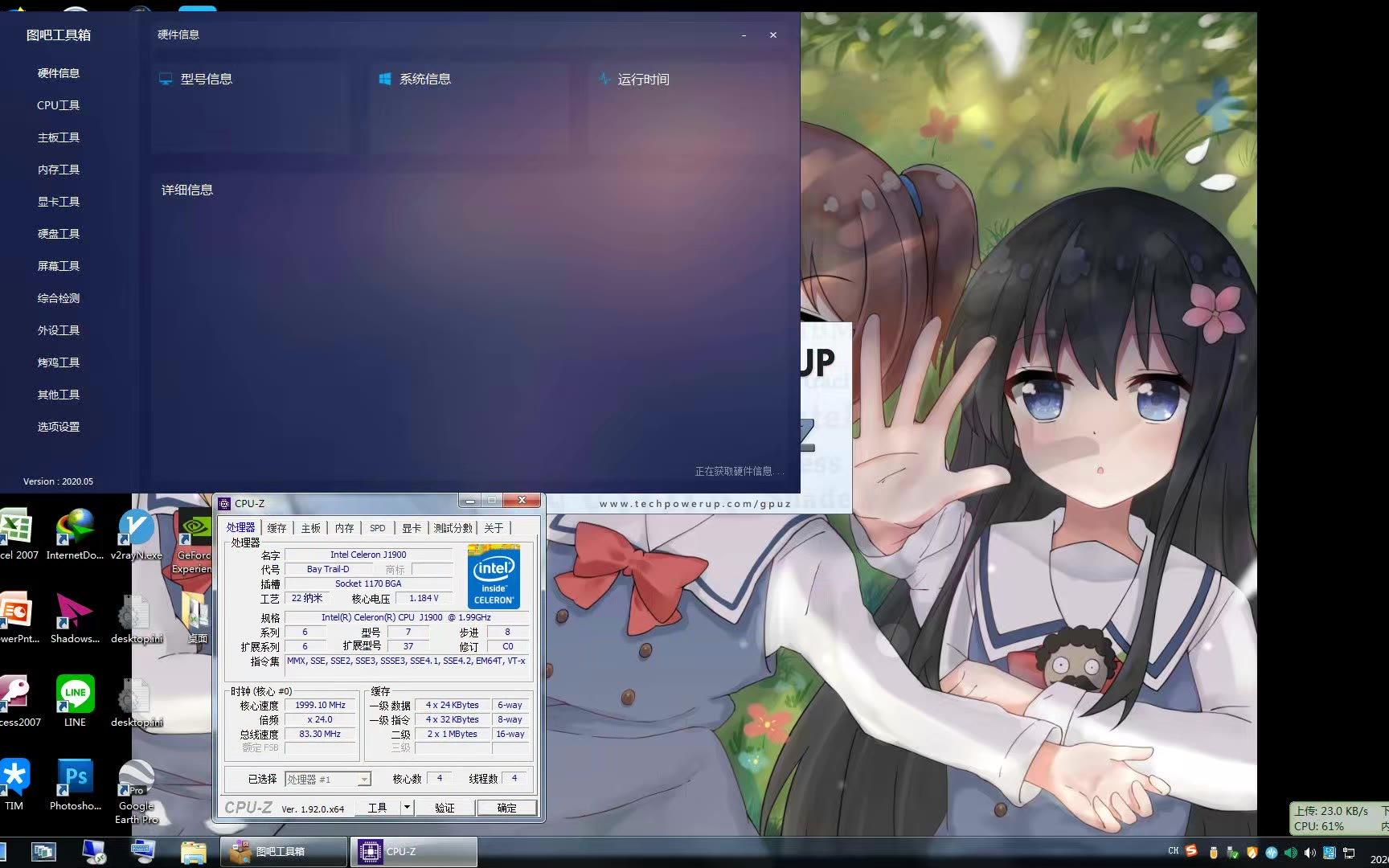Open 内存工具 in the toolbox sidebar
This screenshot has height=868, width=1389.
(59, 170)
